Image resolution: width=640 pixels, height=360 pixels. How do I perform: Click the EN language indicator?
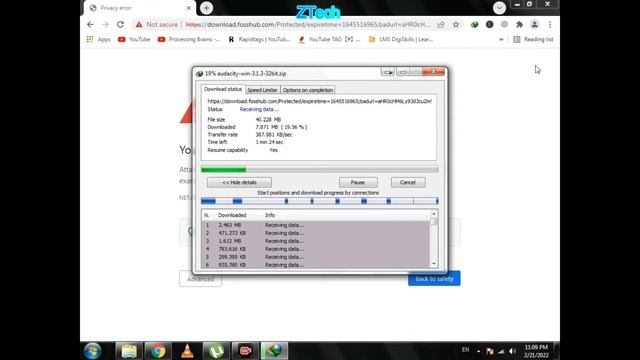465,350
